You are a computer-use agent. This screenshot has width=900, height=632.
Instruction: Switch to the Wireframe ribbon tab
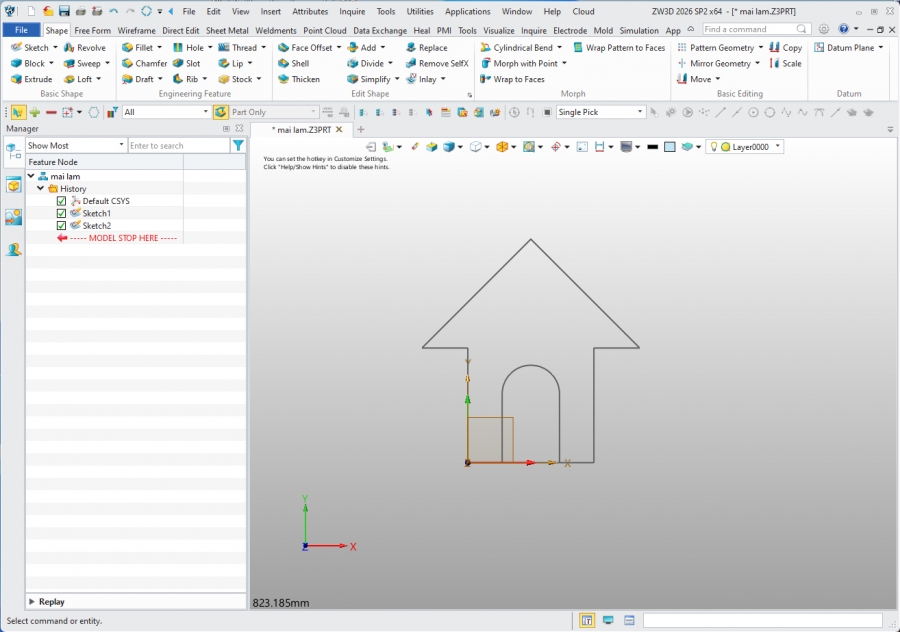[137, 30]
